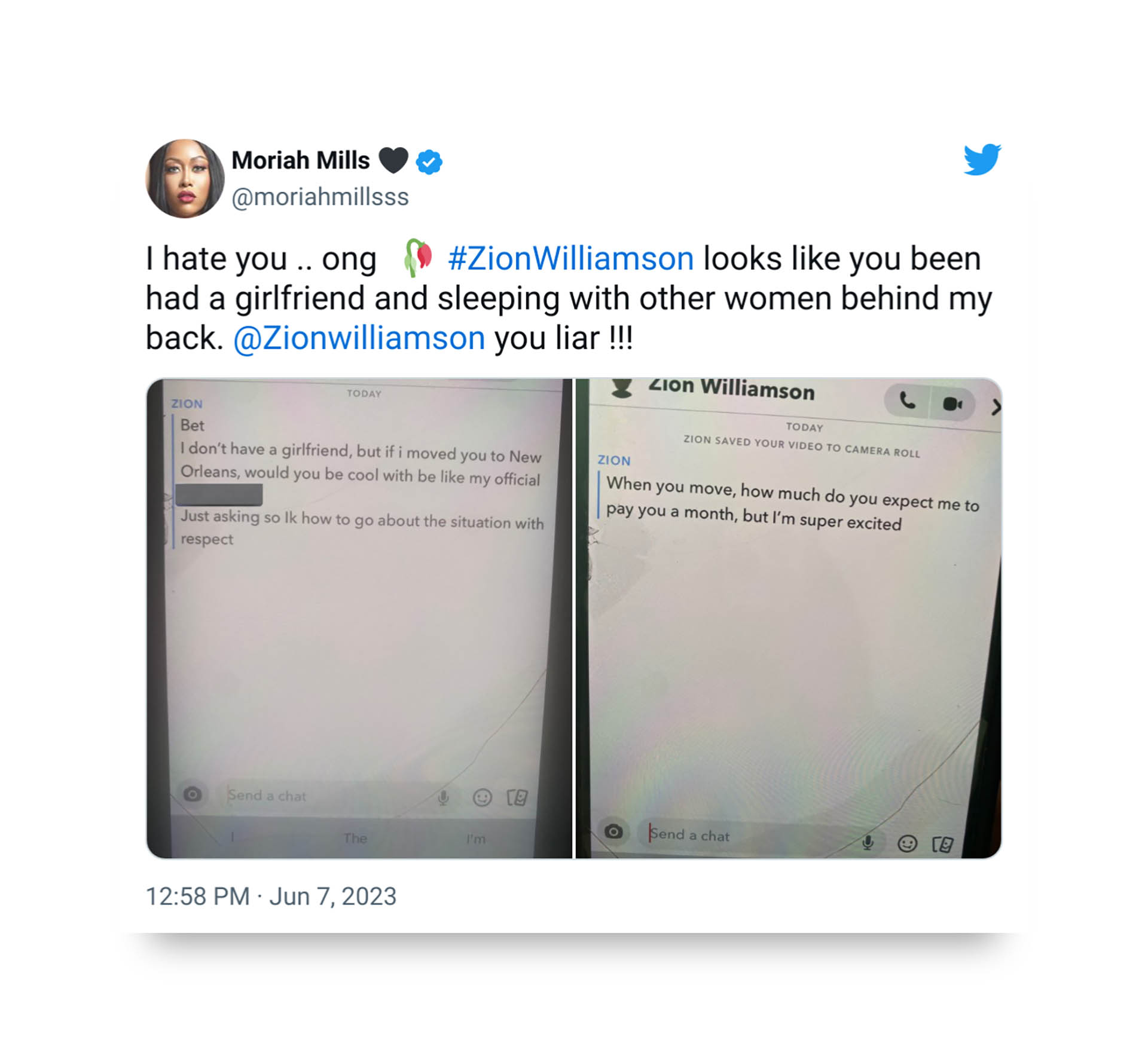Tap the microphone icon in left chat
This screenshot has width=1148, height=1052.
443,798
